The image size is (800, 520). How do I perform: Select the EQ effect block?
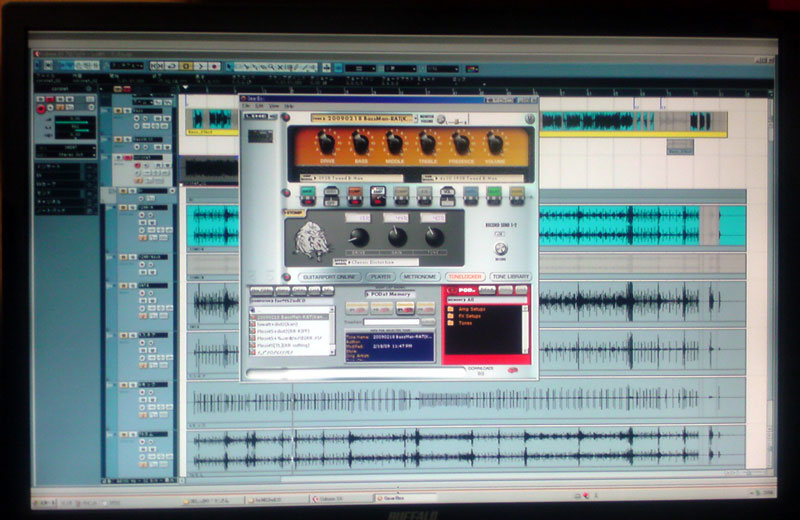(x=424, y=196)
